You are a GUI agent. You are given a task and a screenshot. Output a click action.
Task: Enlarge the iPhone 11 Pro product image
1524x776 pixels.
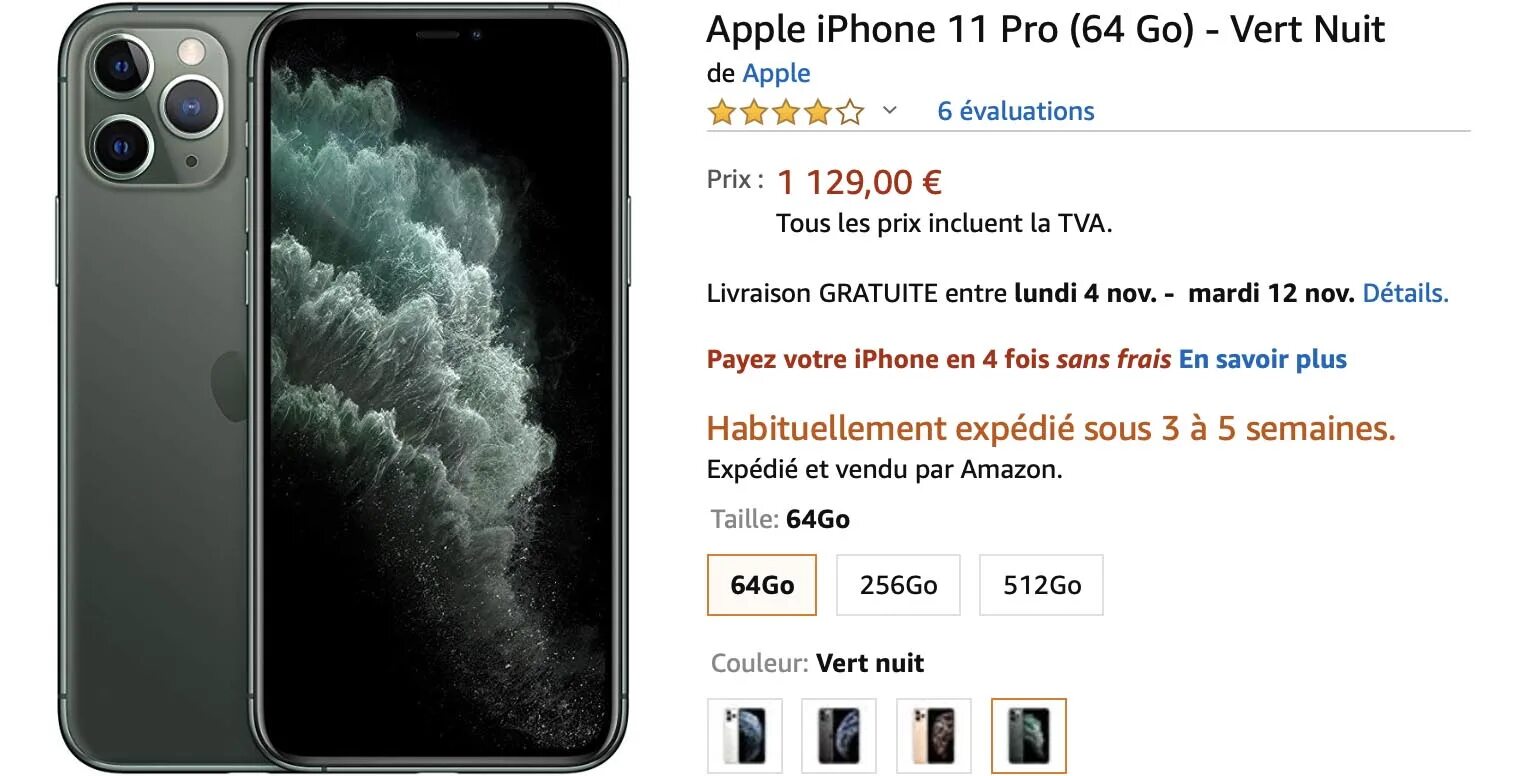(x=342, y=388)
